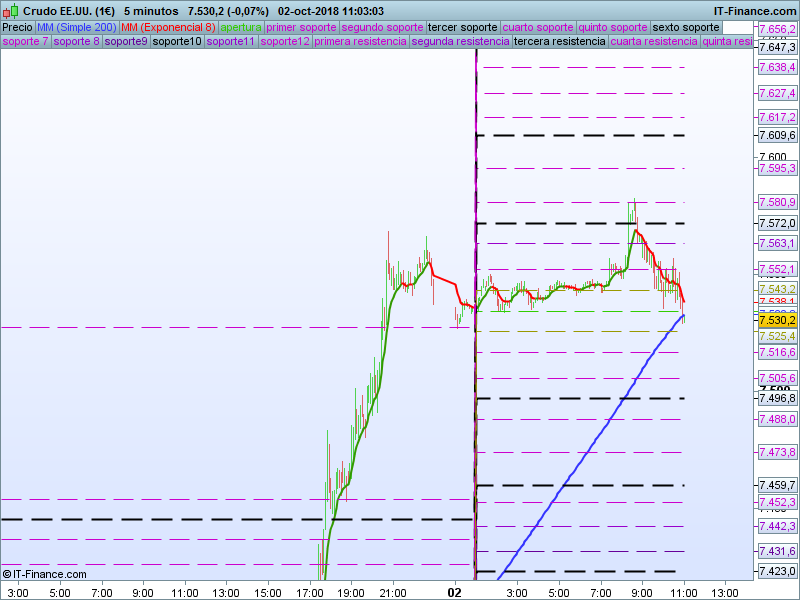Click the 7.656,2 price level label
Image resolution: width=800 pixels, height=600 pixels.
tap(777, 29)
